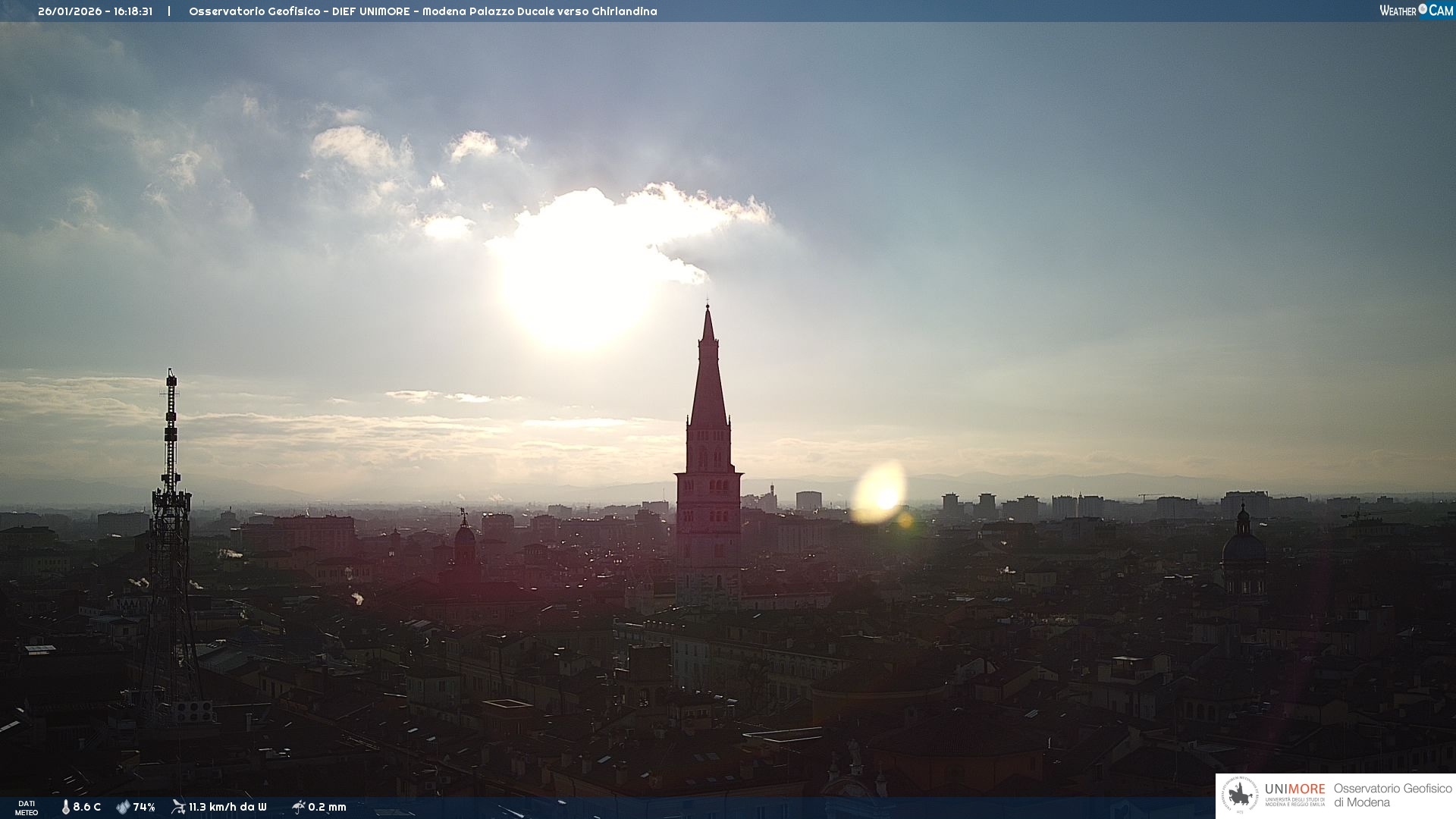This screenshot has width=1456, height=819.
Task: Click the humidity water drops icon
Action: (x=123, y=807)
